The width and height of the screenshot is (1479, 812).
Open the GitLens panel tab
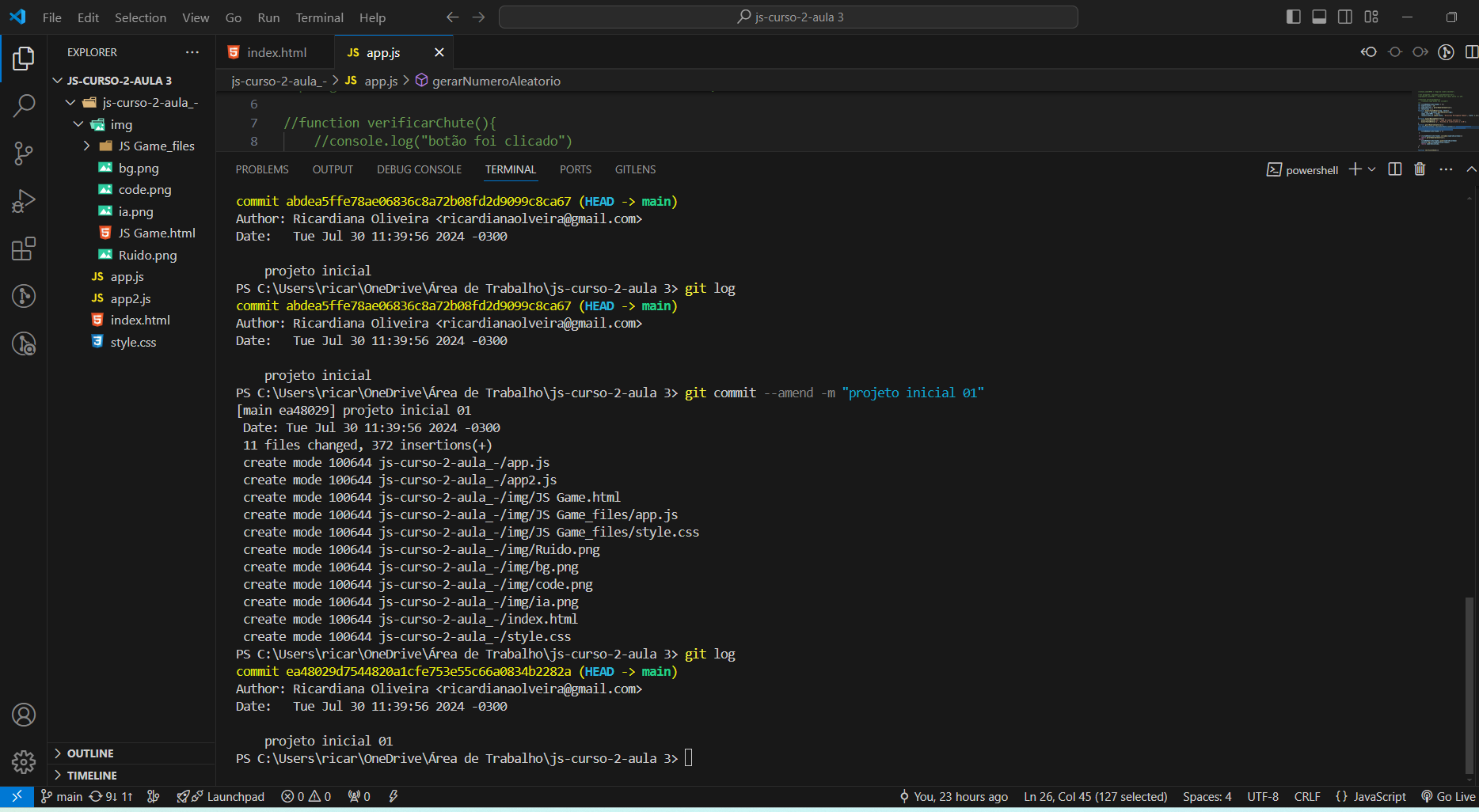(635, 169)
